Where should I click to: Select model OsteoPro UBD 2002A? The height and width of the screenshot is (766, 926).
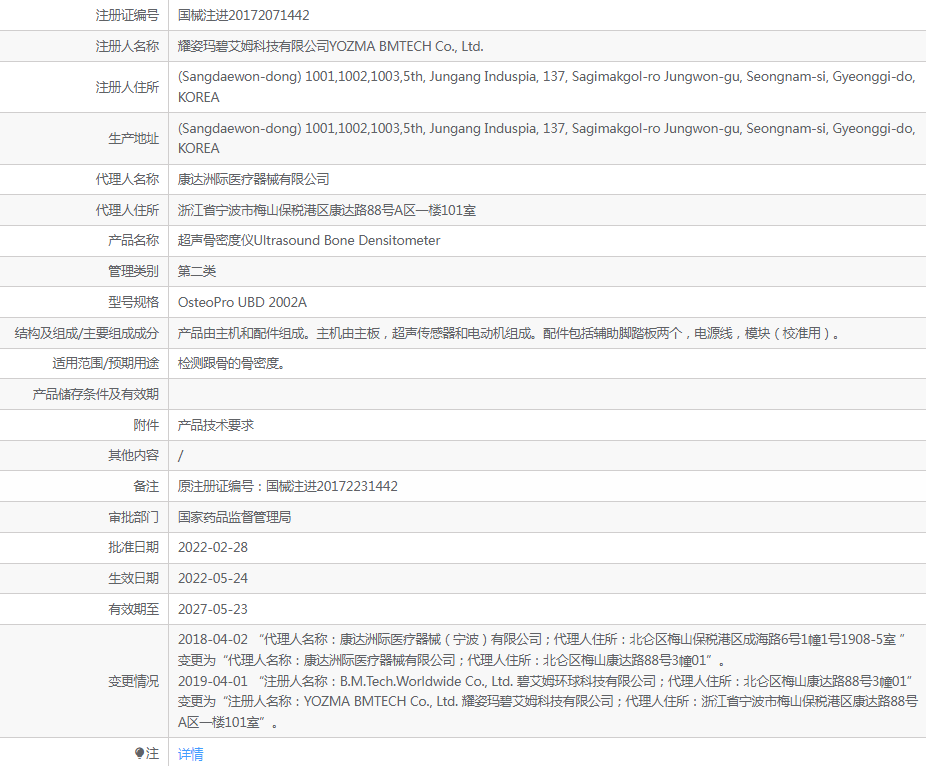pyautogui.click(x=242, y=302)
